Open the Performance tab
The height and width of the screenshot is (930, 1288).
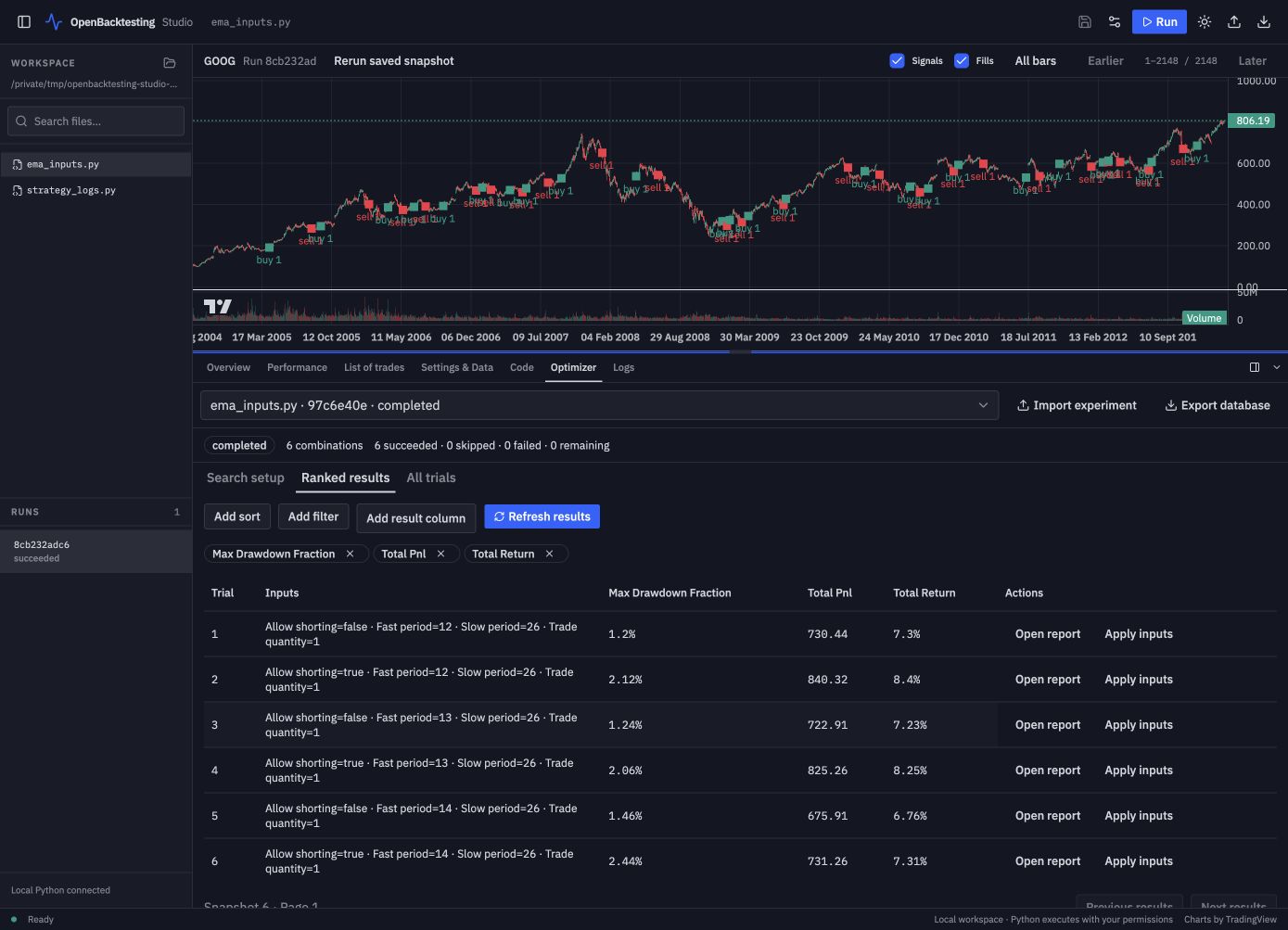pyautogui.click(x=297, y=367)
